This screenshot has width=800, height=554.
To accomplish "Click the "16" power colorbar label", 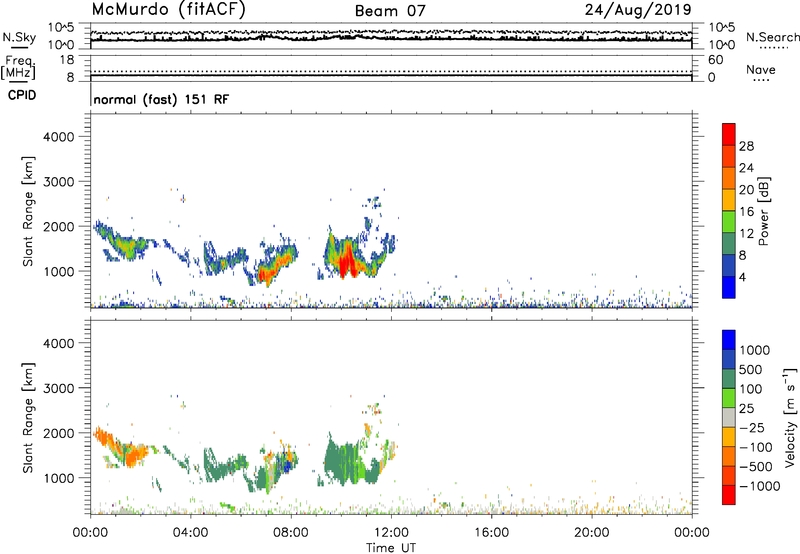I will coord(746,212).
